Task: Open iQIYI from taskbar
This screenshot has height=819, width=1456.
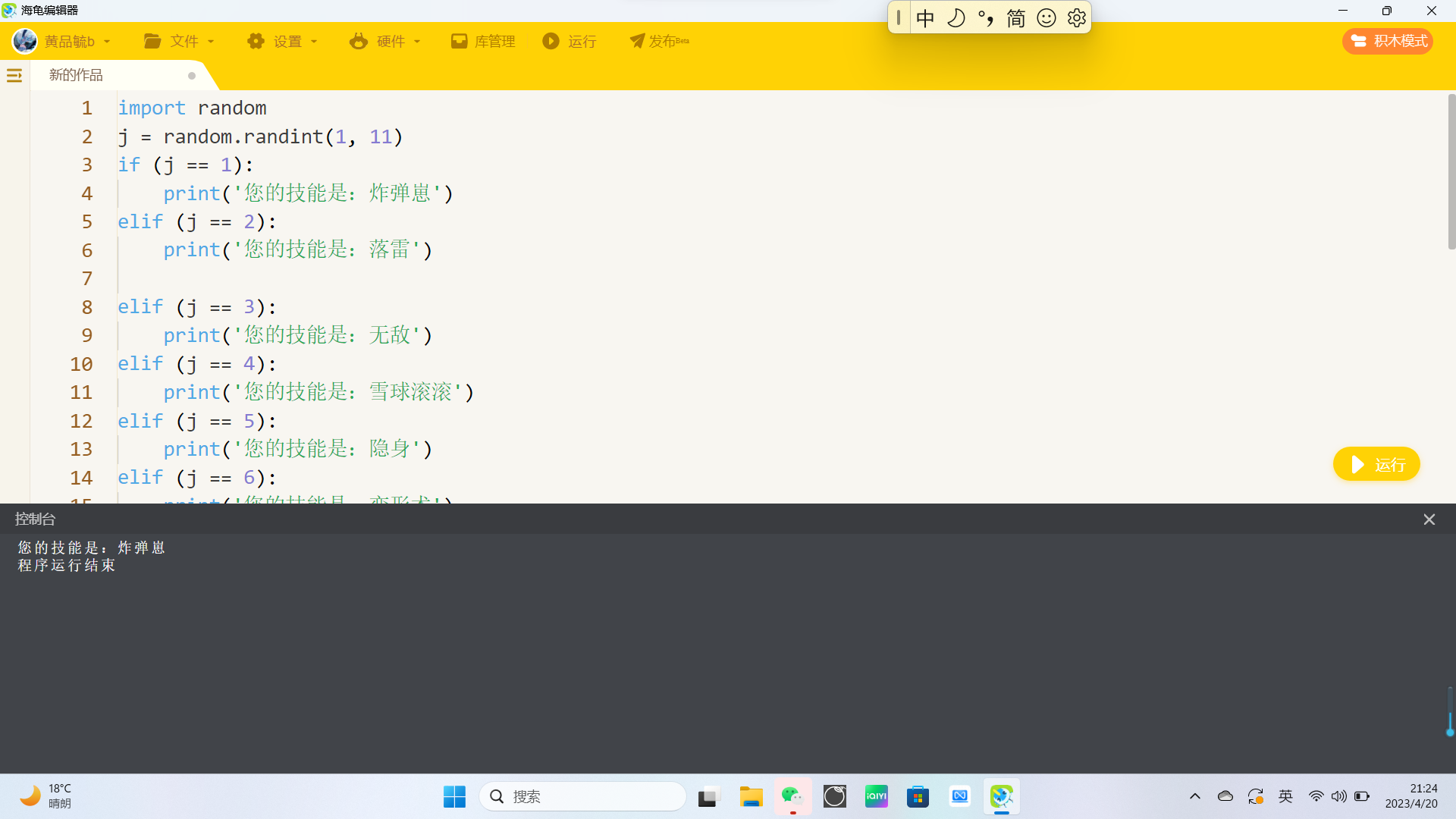Action: (877, 796)
